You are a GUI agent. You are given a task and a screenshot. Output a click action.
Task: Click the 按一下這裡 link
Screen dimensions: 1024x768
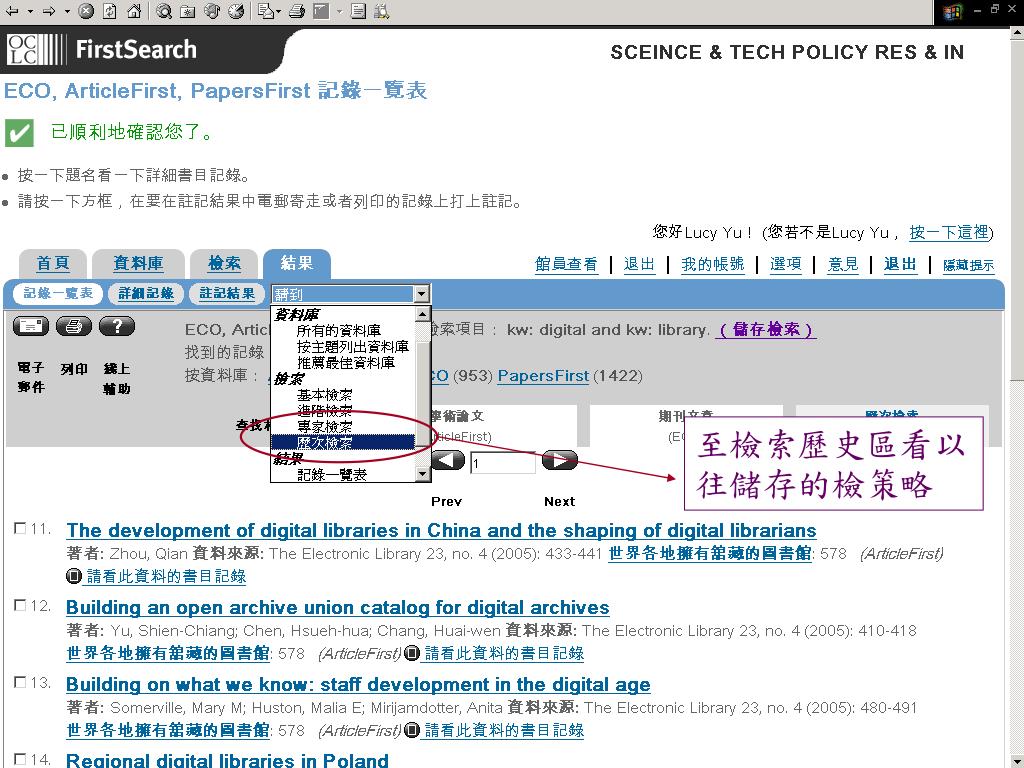949,232
